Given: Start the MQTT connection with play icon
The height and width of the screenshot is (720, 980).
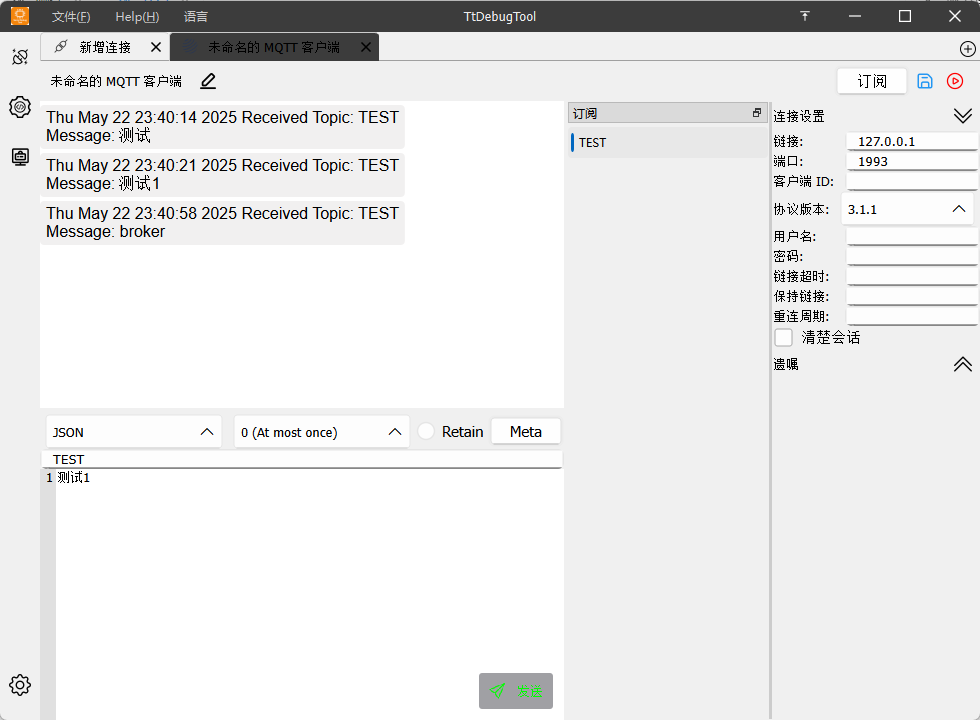Looking at the screenshot, I should (955, 81).
